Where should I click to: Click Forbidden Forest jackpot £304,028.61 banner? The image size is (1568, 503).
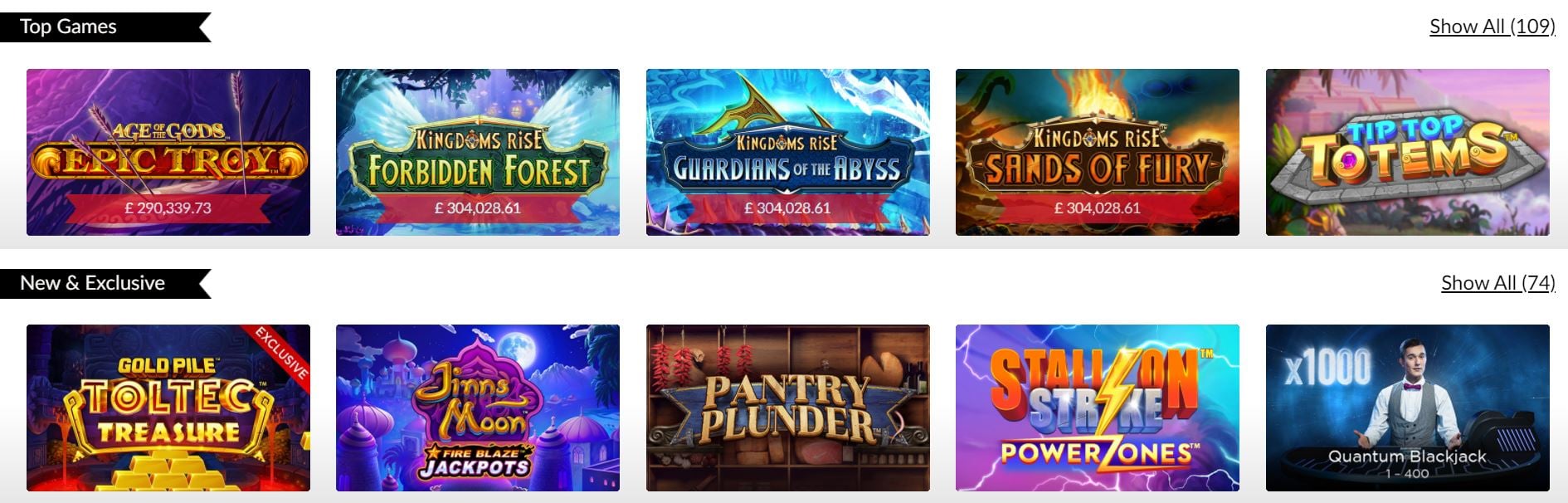[478, 208]
